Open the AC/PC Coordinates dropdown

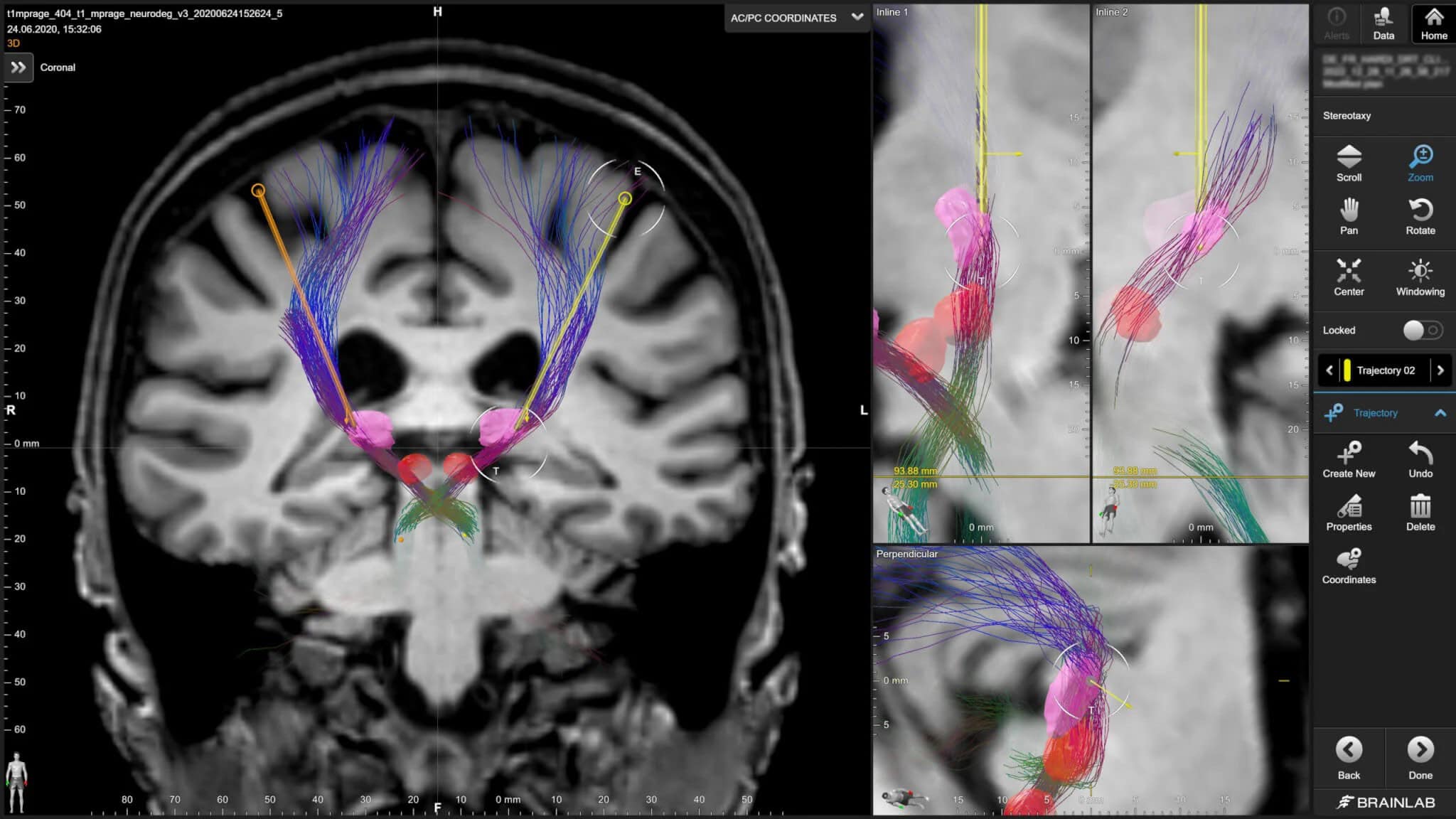click(x=796, y=18)
